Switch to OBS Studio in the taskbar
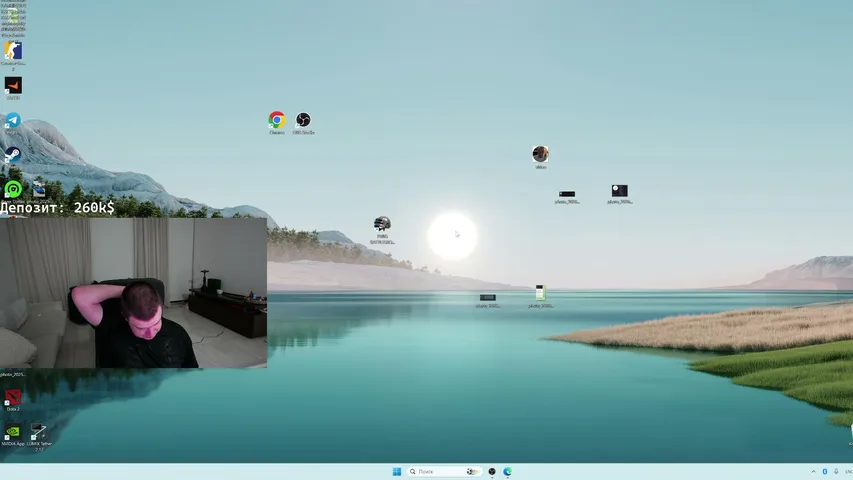 (492, 471)
